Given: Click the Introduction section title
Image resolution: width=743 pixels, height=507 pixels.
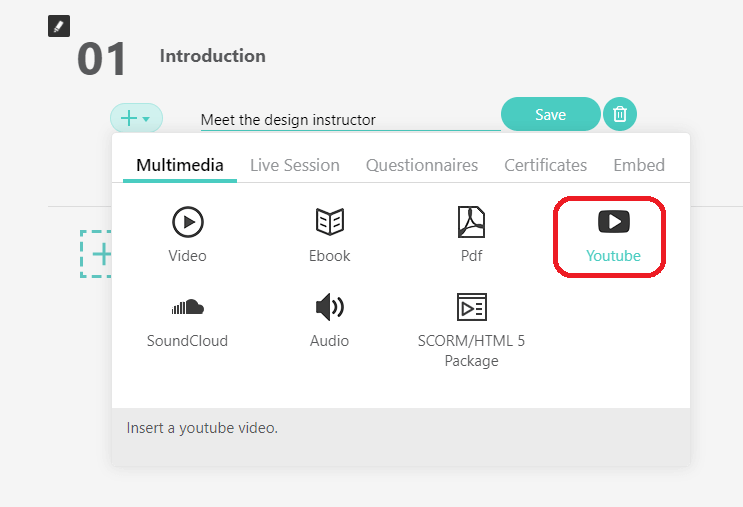Looking at the screenshot, I should (x=213, y=56).
